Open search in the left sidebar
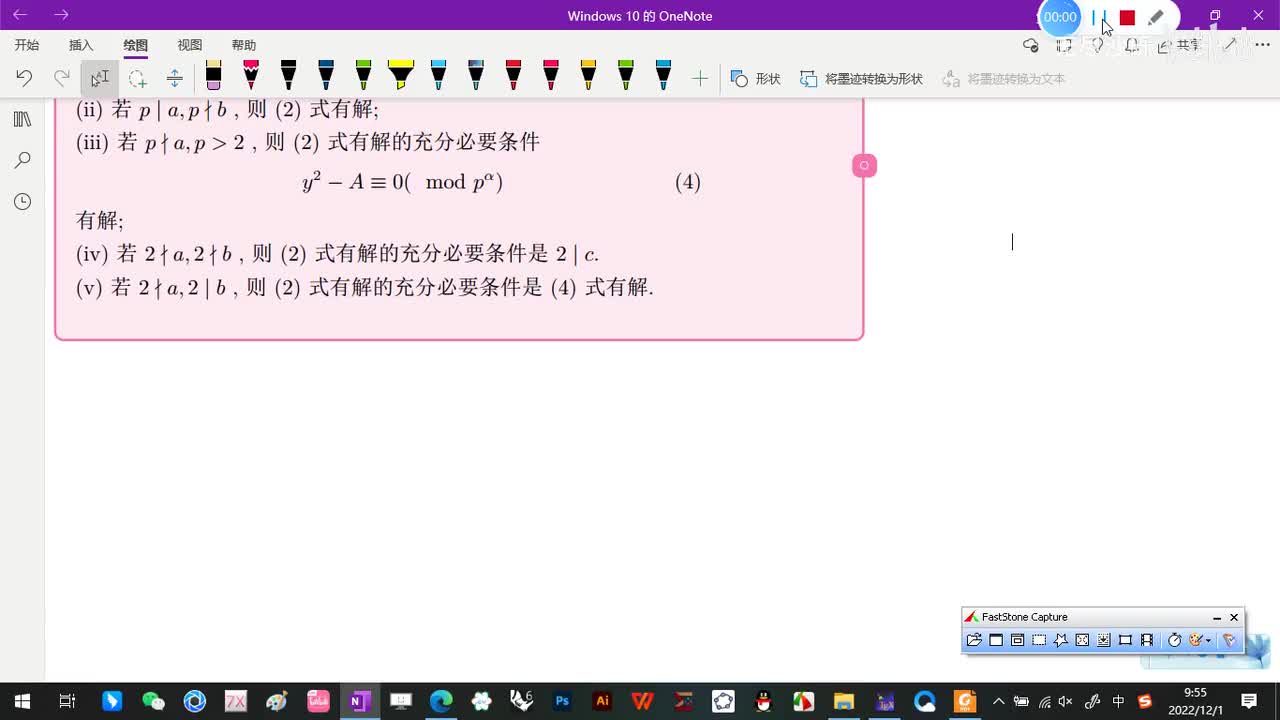Image resolution: width=1280 pixels, height=720 pixels. (x=22, y=160)
